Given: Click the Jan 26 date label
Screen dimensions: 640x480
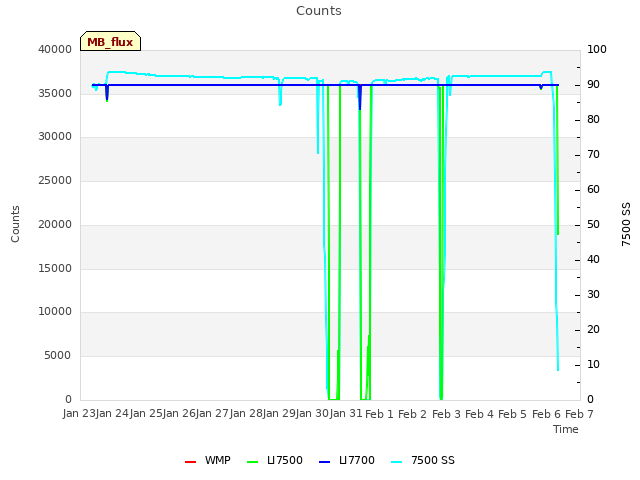Looking at the screenshot, I should coord(179,414).
